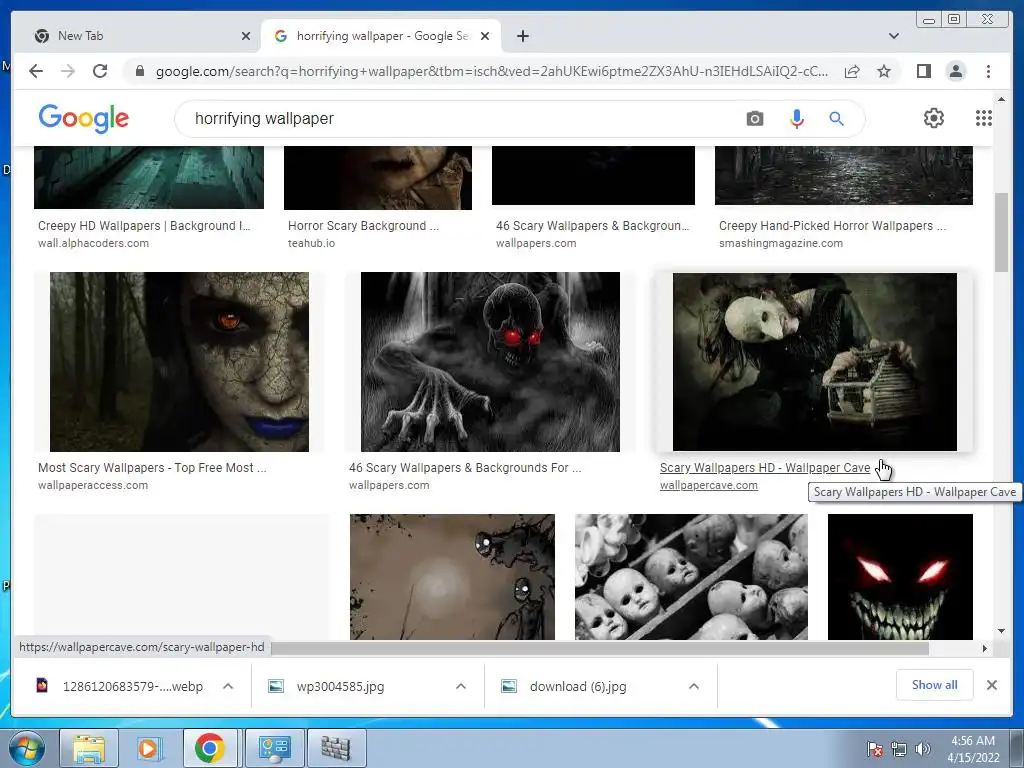This screenshot has height=768, width=1024.
Task: Click the Chrome taskbar icon
Action: tap(210, 748)
